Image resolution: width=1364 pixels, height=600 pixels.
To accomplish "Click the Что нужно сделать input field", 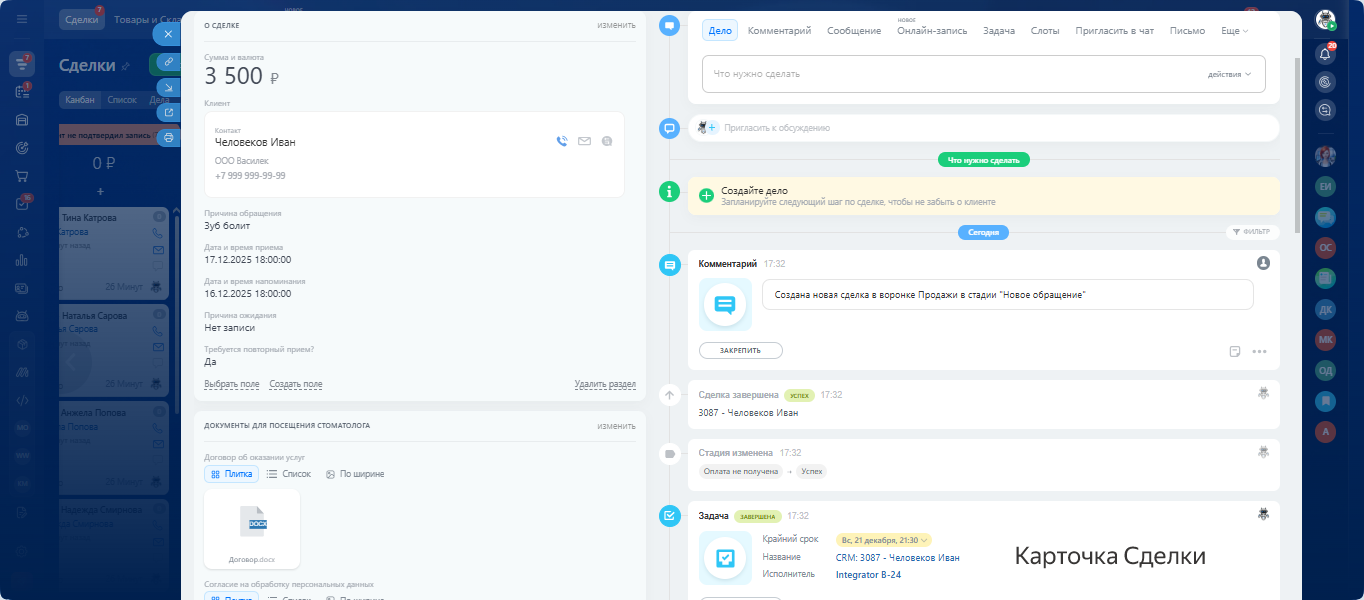I will click(983, 74).
